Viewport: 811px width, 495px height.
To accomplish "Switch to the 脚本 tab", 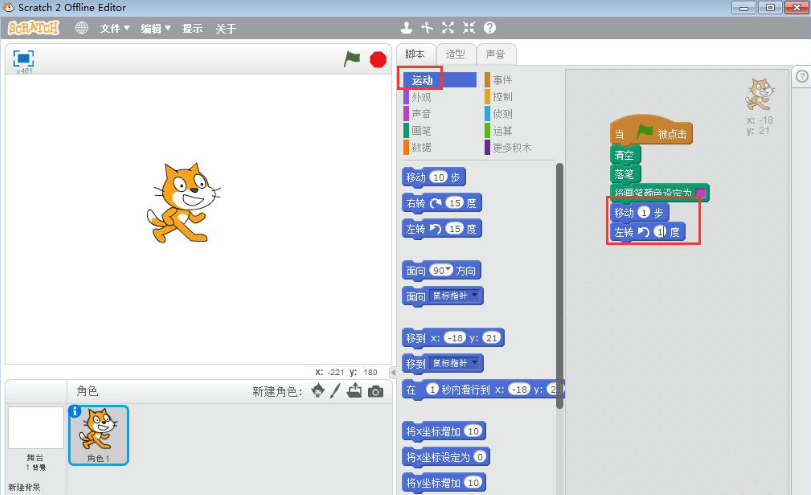I will [415, 54].
